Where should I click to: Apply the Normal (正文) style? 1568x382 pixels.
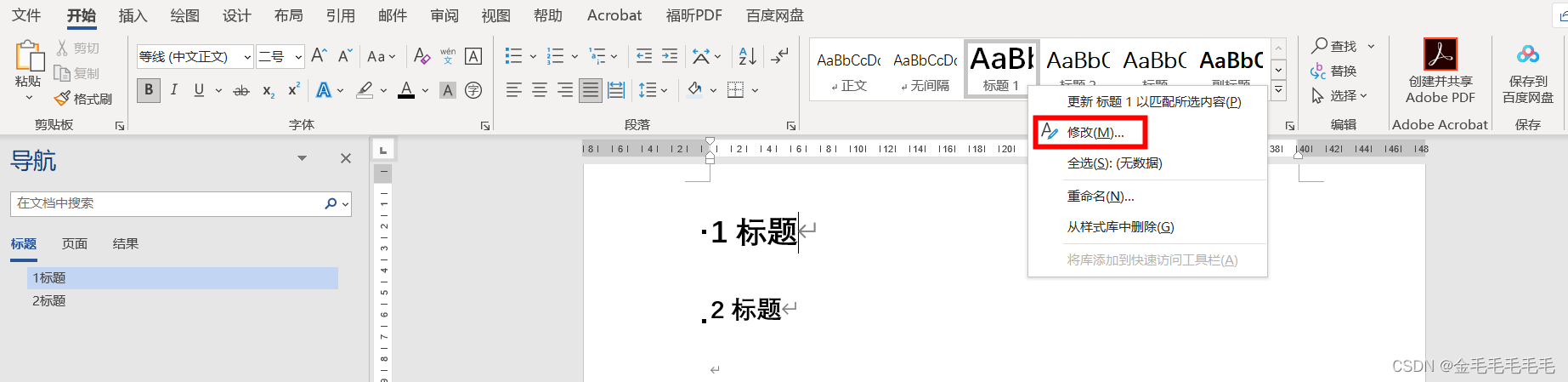tap(849, 70)
